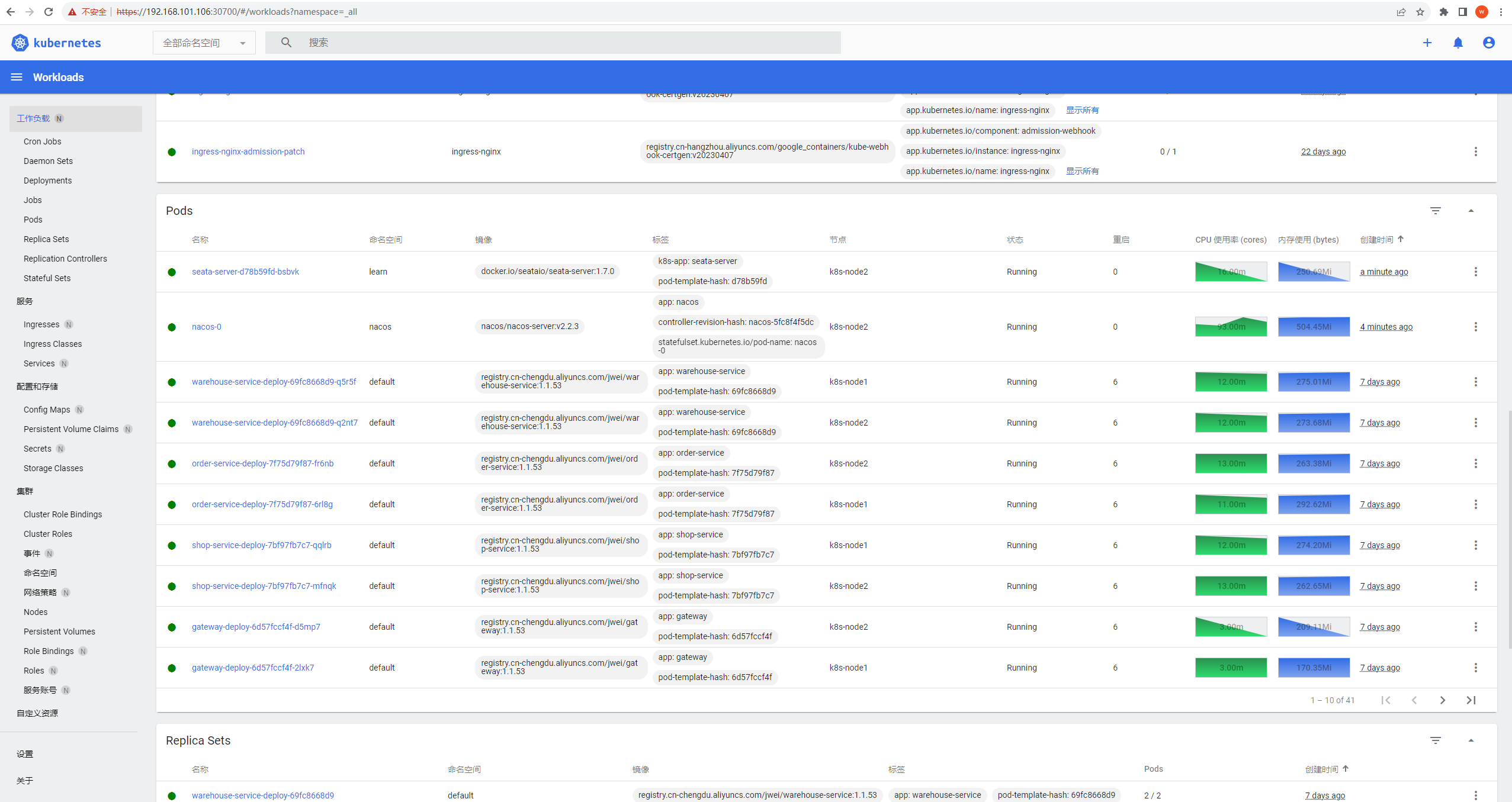Open actions menu for gateway-deploy-6d57fccf4f-2lxk7 pod
The width and height of the screenshot is (1512, 802).
pos(1476,668)
